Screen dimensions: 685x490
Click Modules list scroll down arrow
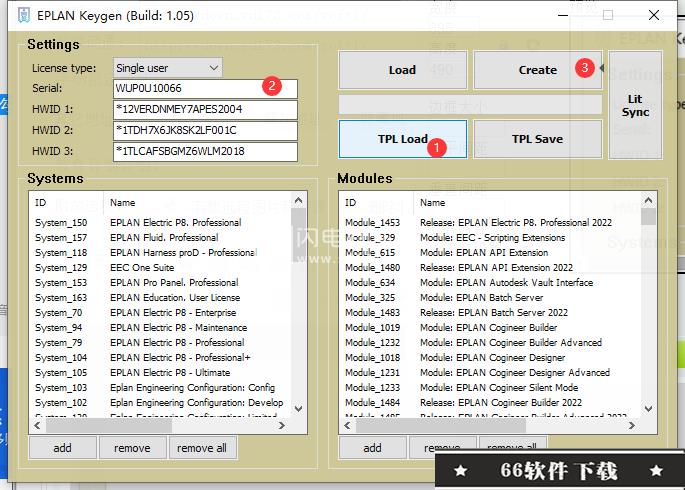pyautogui.click(x=649, y=409)
